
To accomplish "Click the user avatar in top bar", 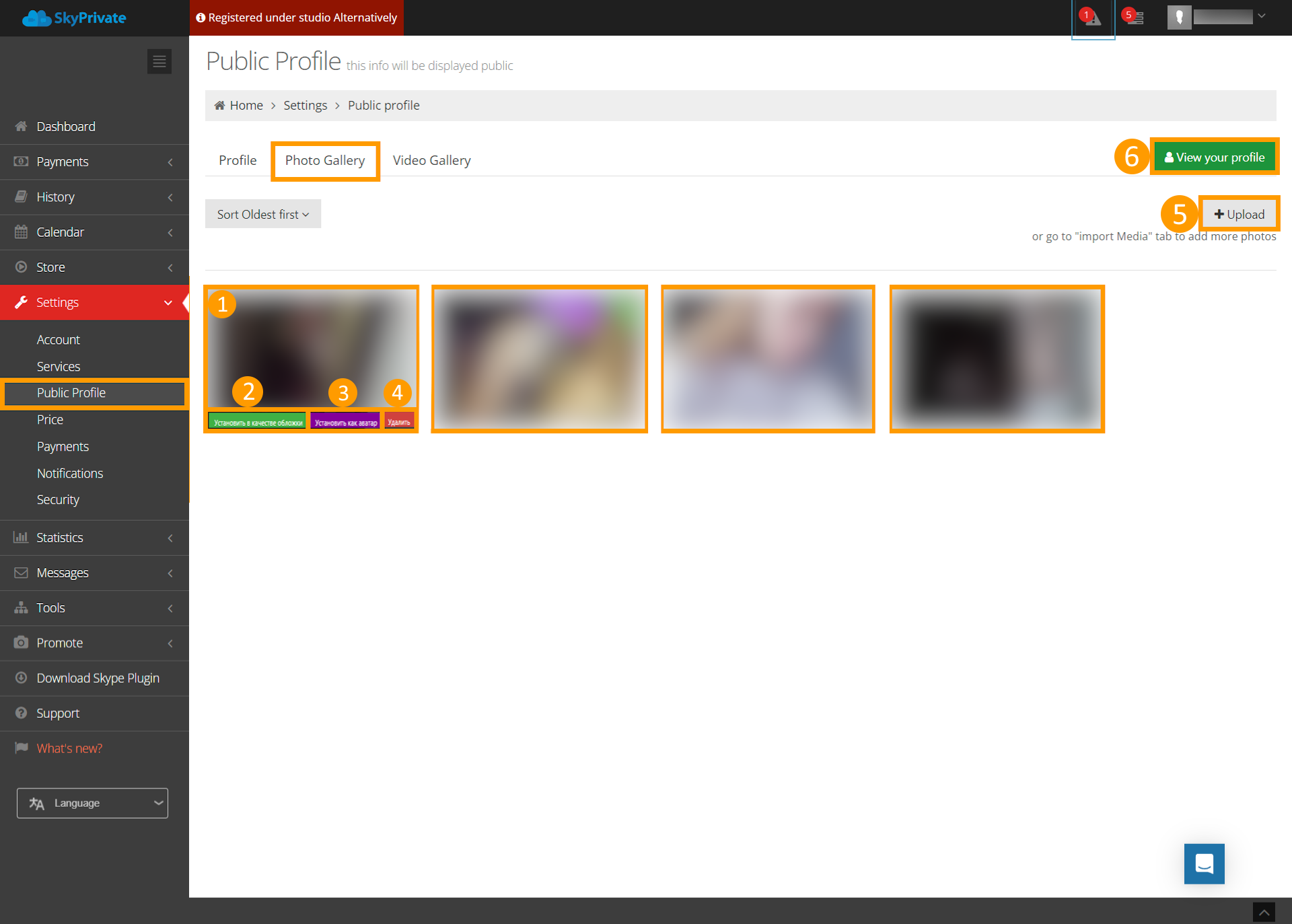I will point(1179,17).
